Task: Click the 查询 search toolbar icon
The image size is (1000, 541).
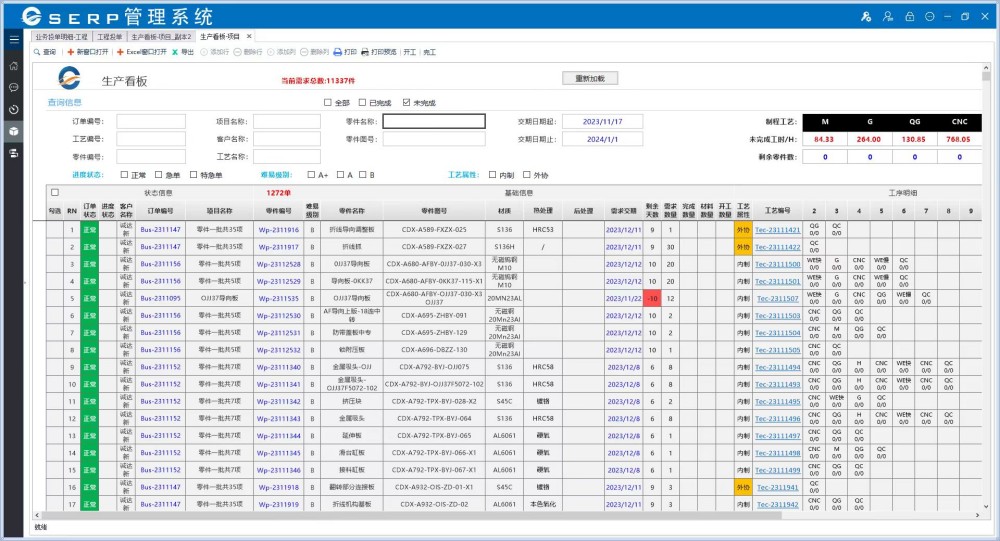Action: (37, 52)
